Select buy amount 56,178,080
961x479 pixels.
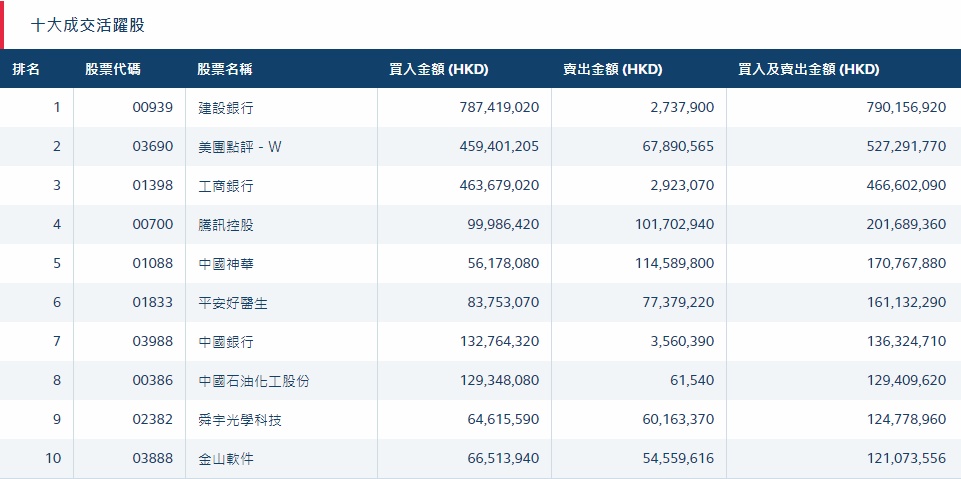click(504, 263)
